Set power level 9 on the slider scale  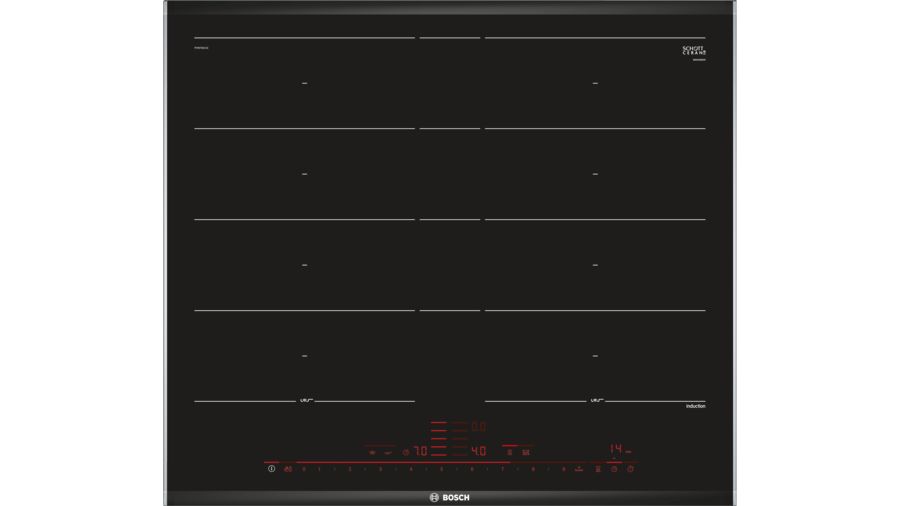coord(563,469)
